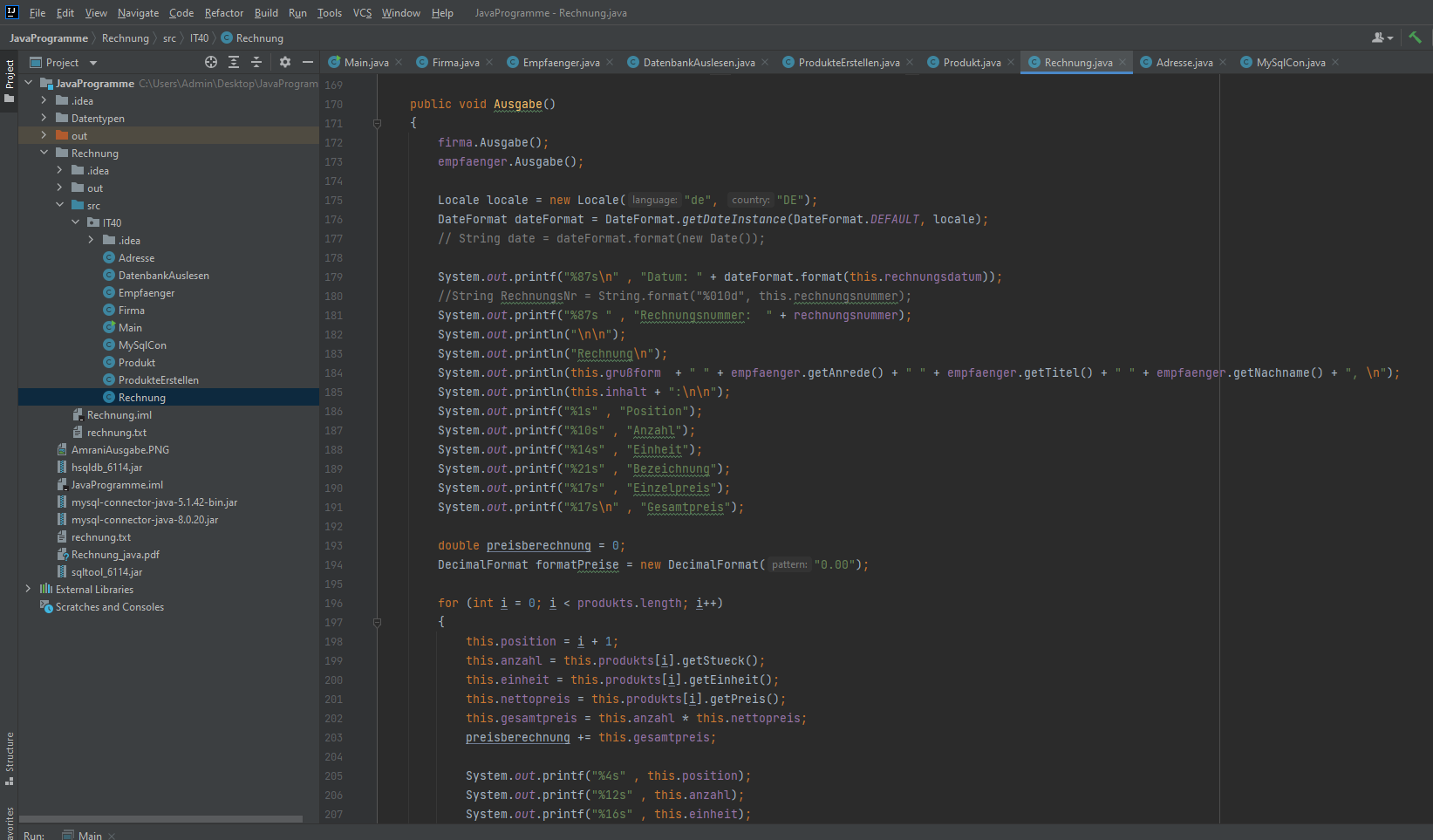
Task: Collapse the Rechnung module folder
Action: coord(44,153)
